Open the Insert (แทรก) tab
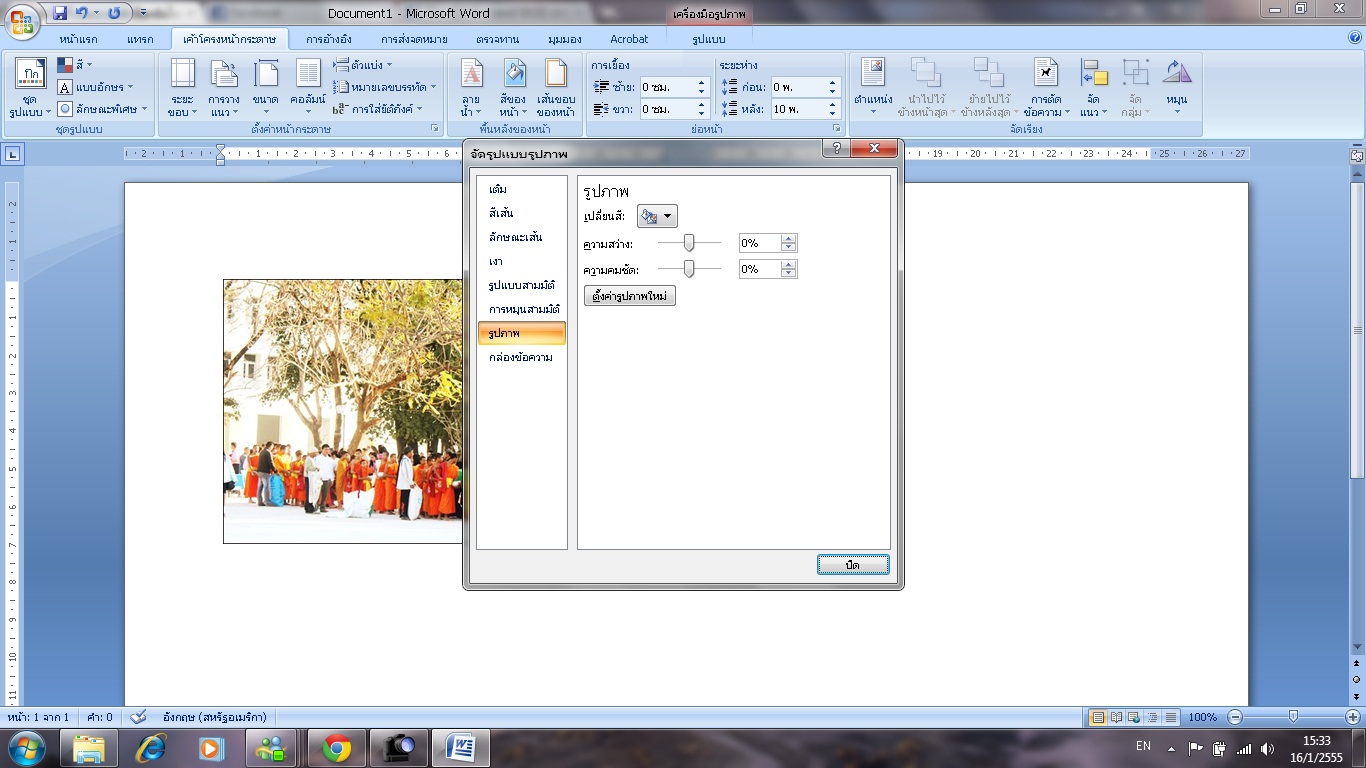The height and width of the screenshot is (768, 1366). (141, 39)
